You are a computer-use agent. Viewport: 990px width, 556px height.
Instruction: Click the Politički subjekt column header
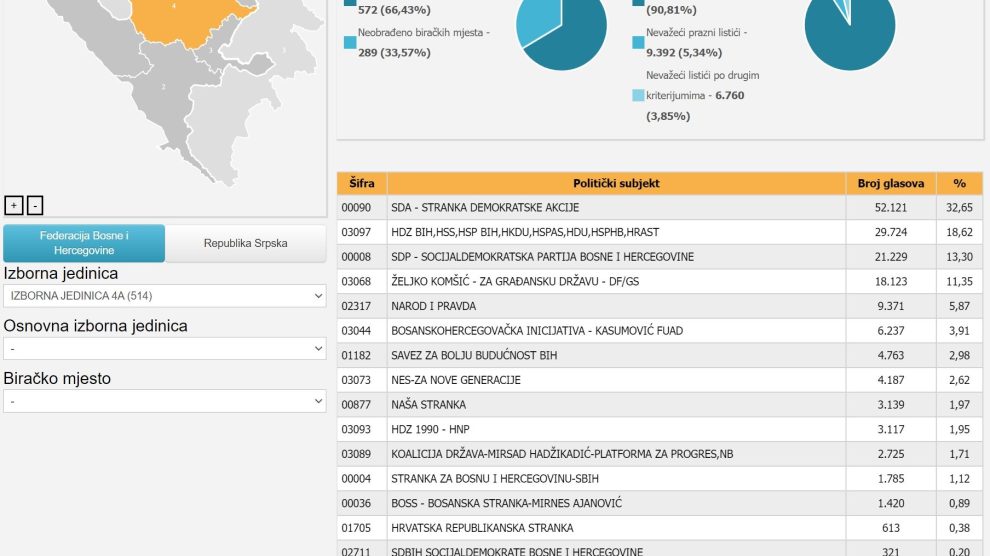[x=616, y=184]
